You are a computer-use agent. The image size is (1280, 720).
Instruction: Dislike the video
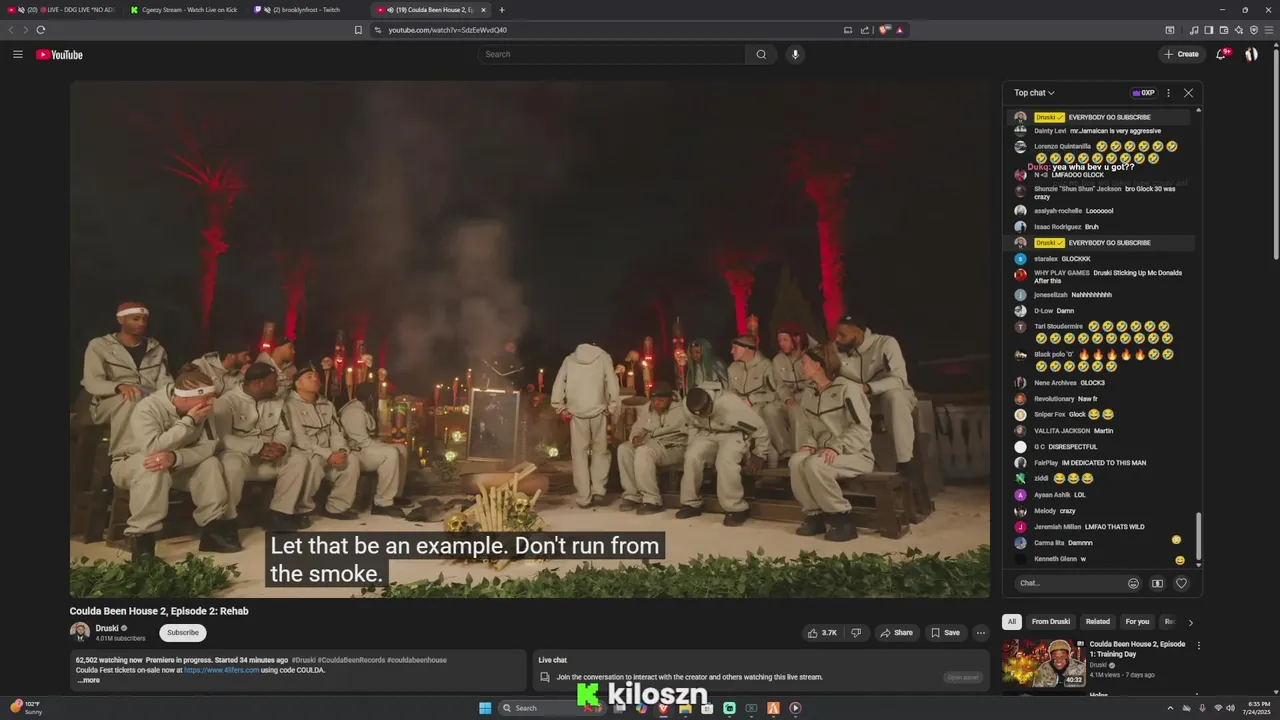[855, 632]
